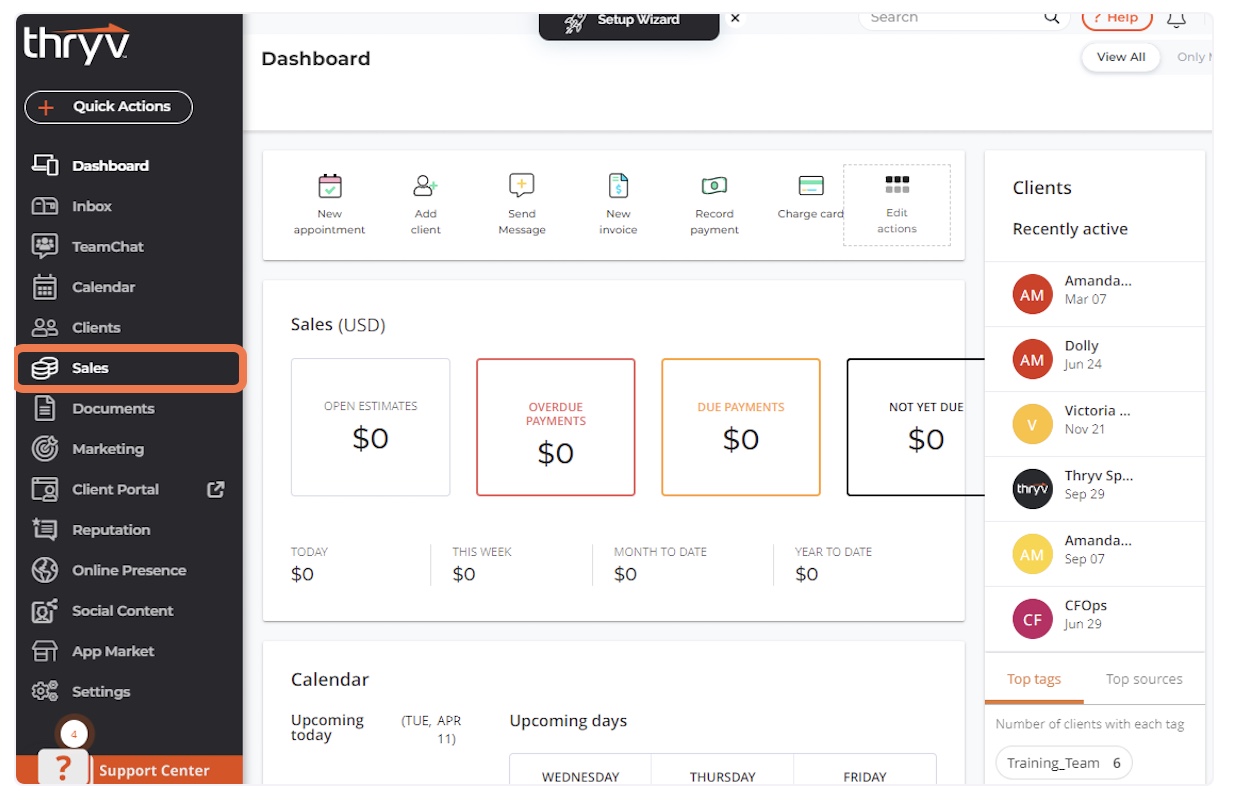Open client Amanda active Mar 07
Viewport: 1236px width, 802px height.
pos(1095,294)
